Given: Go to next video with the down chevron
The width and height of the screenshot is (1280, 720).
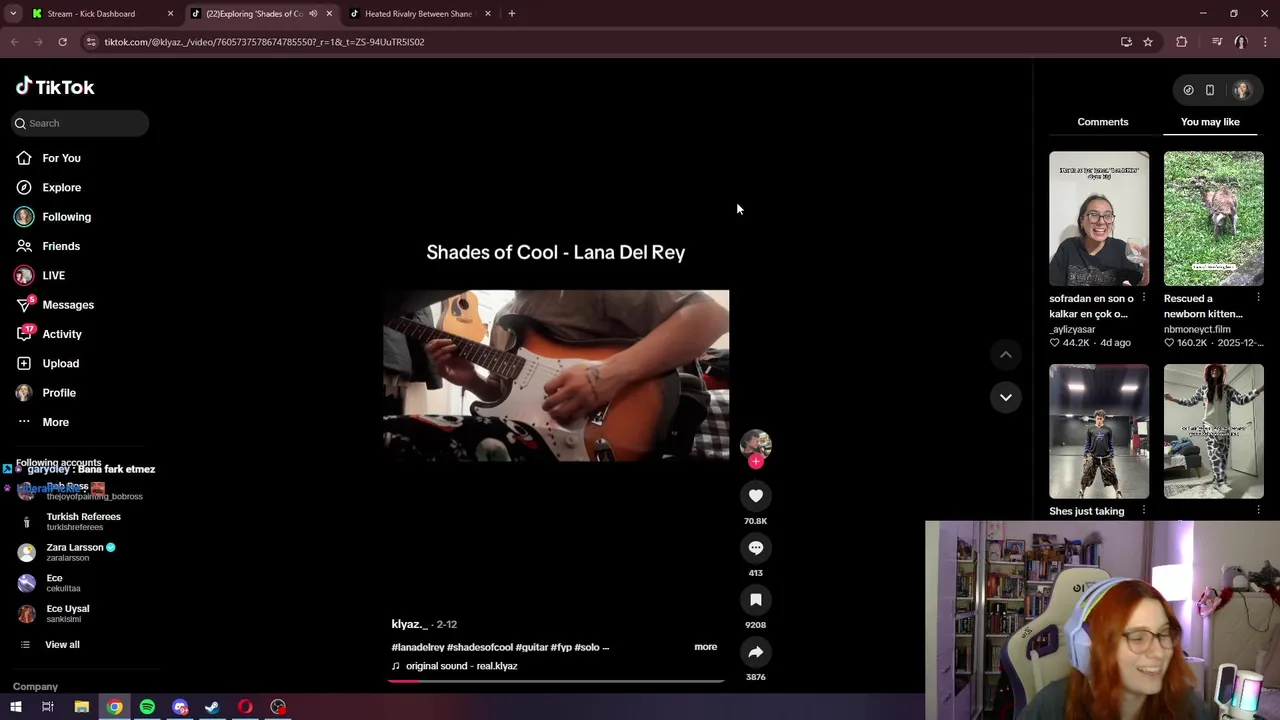Looking at the screenshot, I should (x=1006, y=397).
